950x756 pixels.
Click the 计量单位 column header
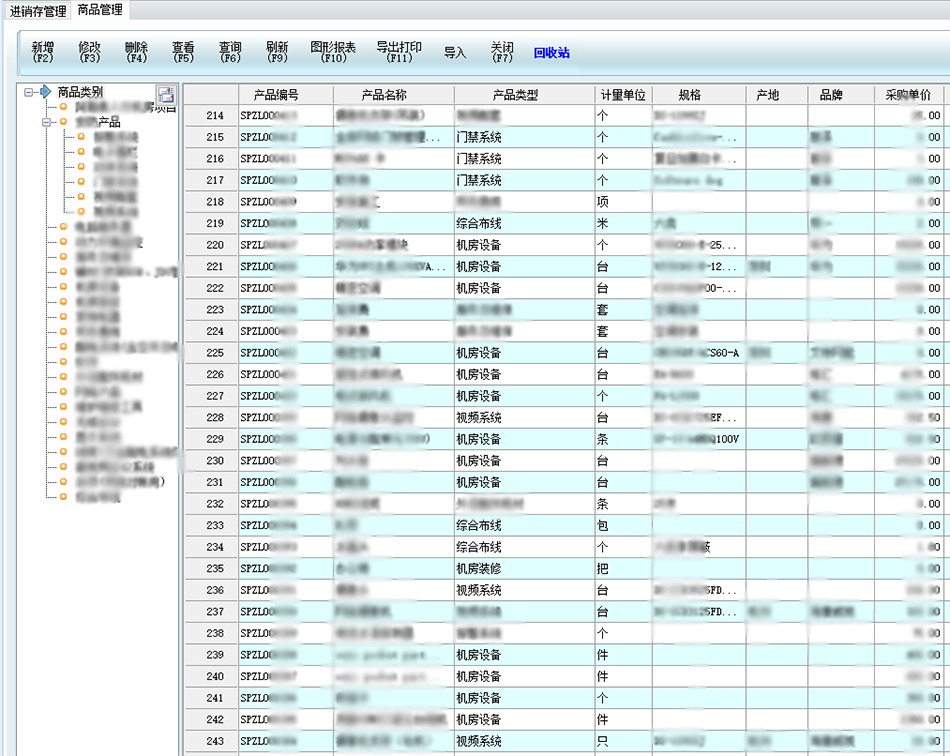(622, 95)
